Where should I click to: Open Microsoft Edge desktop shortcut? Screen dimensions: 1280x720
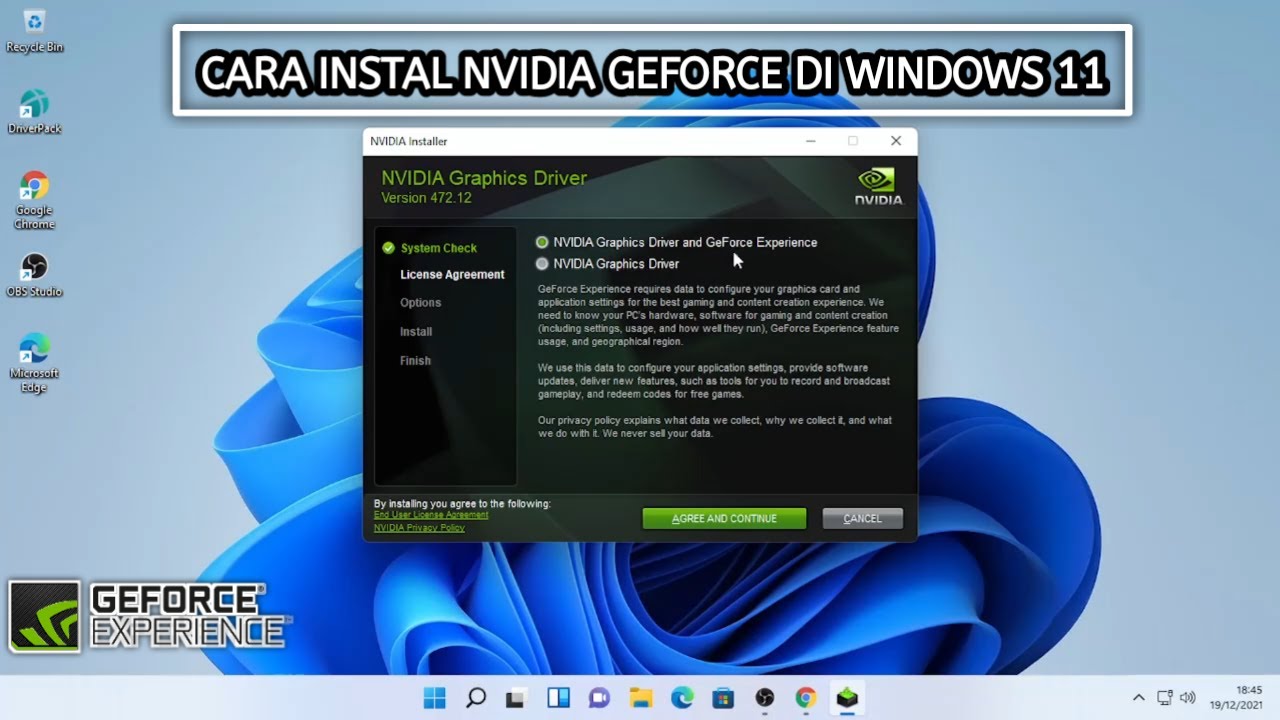[x=34, y=364]
